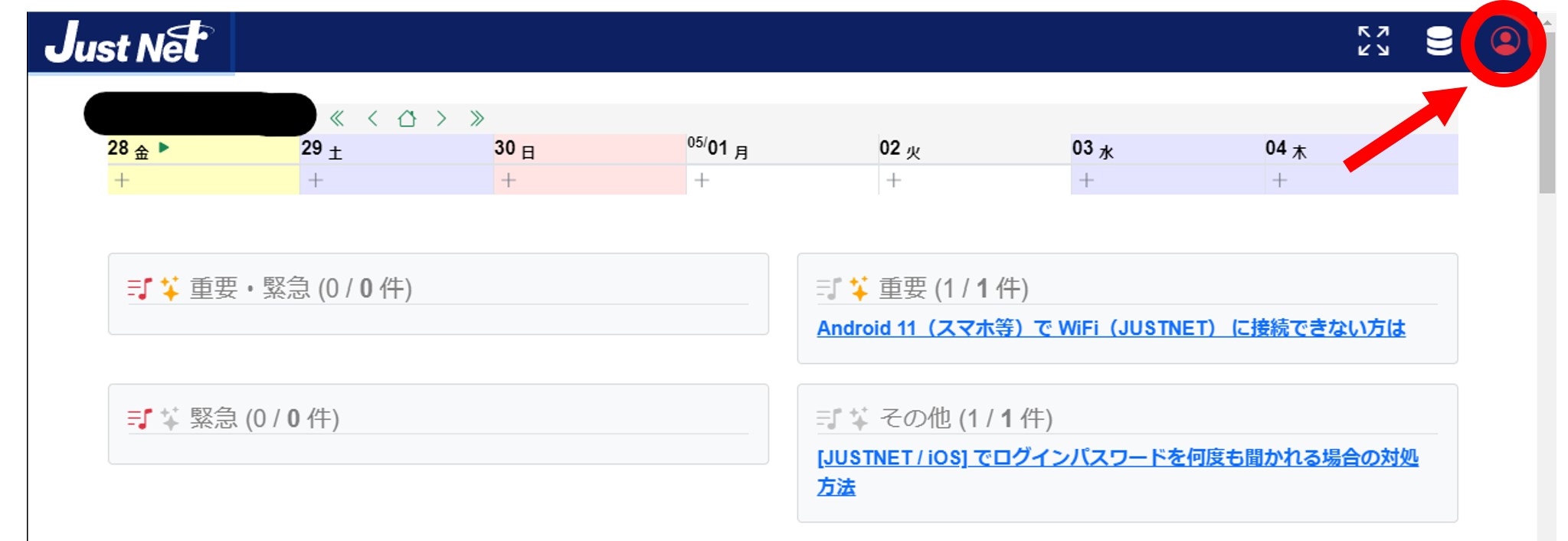This screenshot has width=1568, height=541.
Task: Open the Android 11 WiFi connection notice
Action: click(x=1111, y=328)
